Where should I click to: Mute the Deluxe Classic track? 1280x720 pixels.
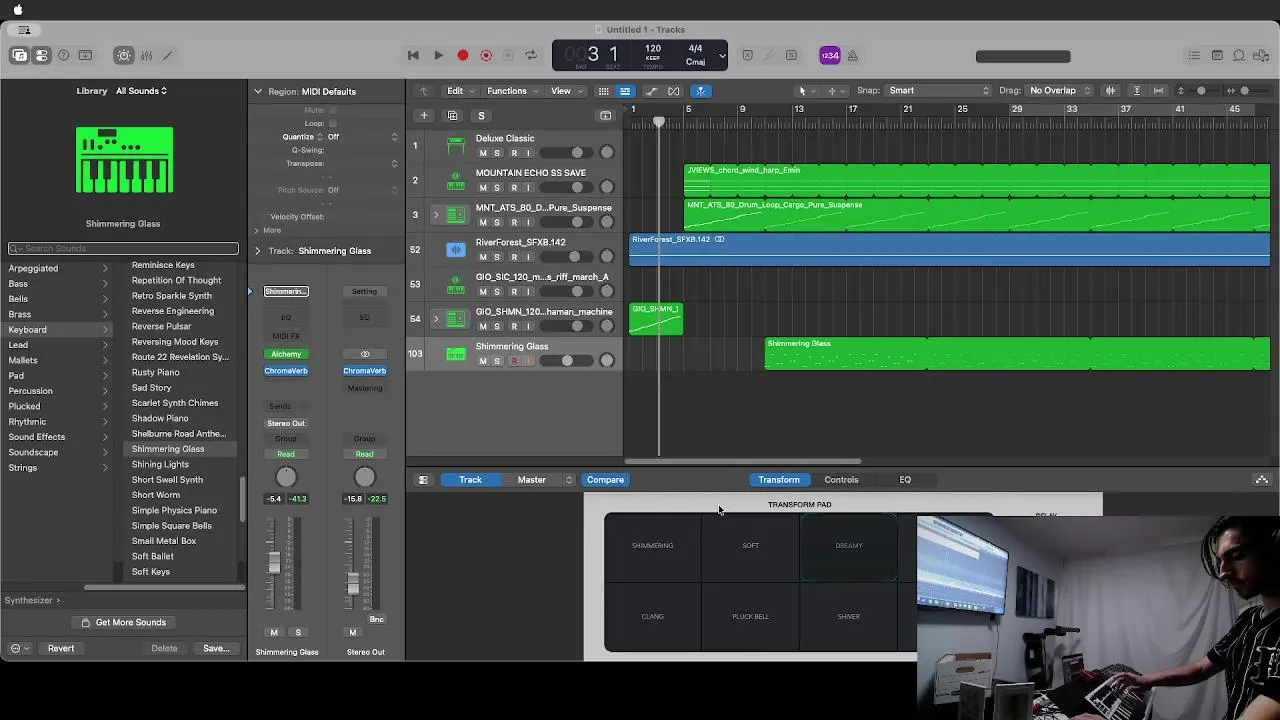click(483, 153)
